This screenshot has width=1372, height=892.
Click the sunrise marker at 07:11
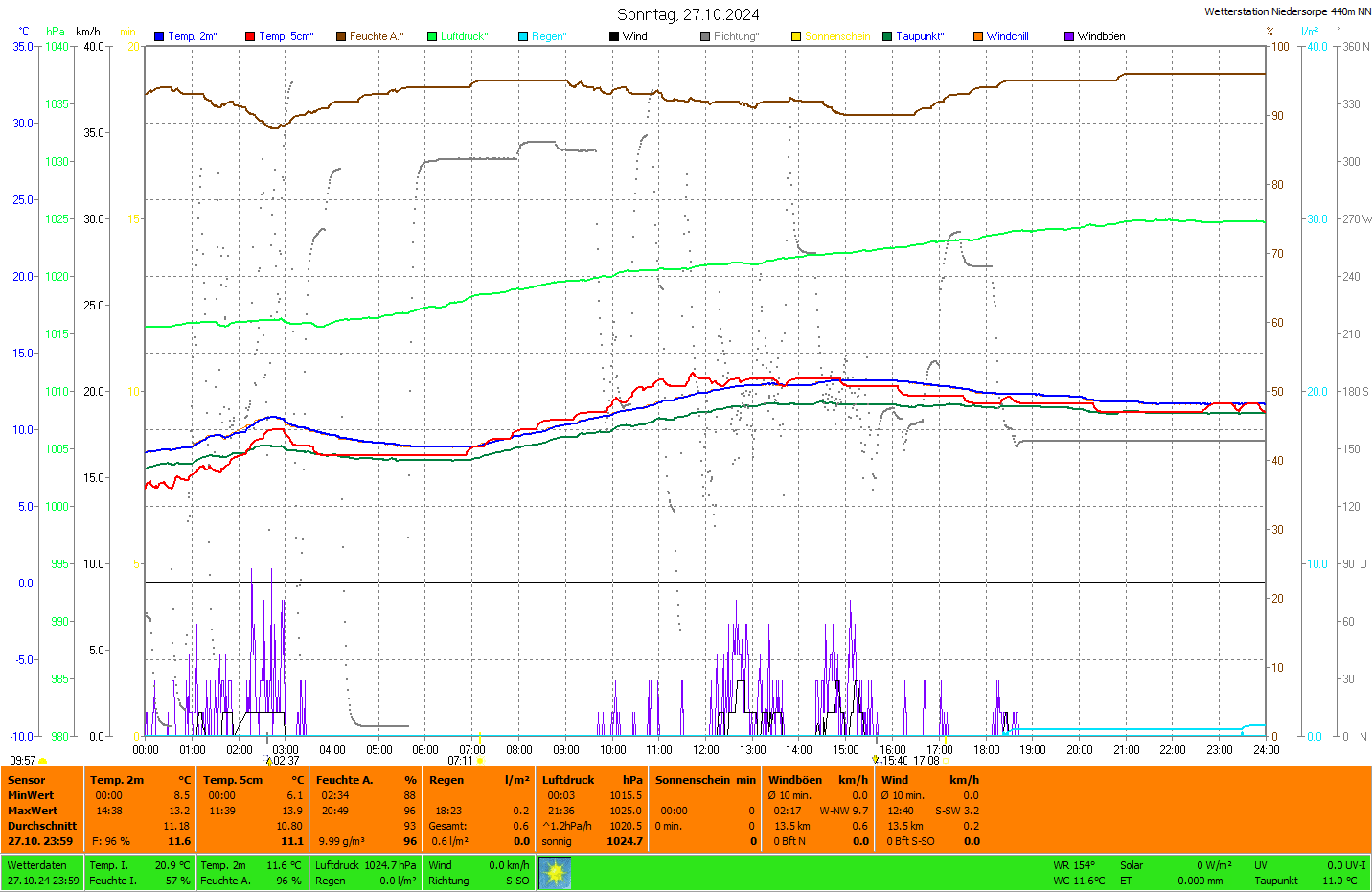(480, 761)
